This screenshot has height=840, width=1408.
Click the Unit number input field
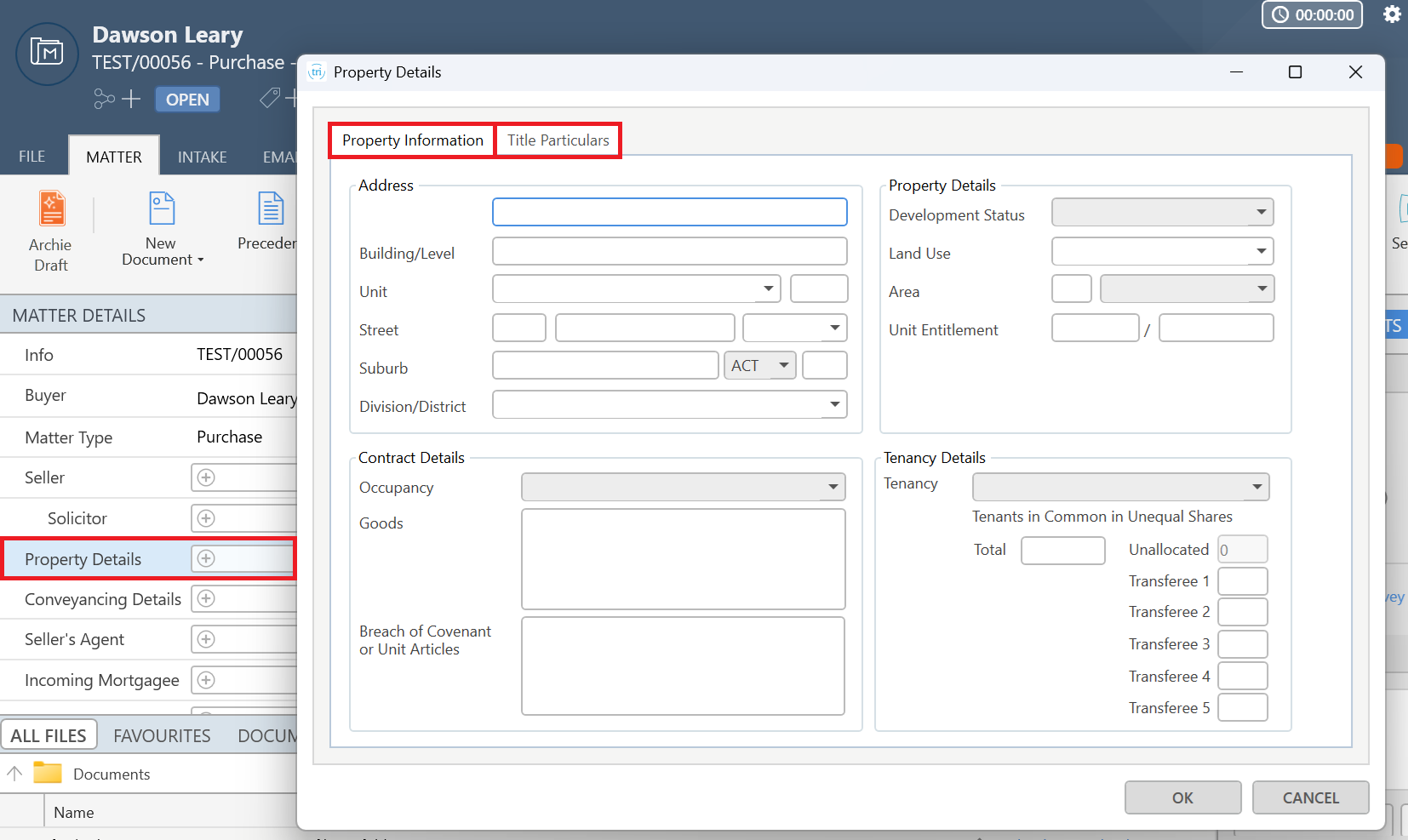pyautogui.click(x=819, y=289)
